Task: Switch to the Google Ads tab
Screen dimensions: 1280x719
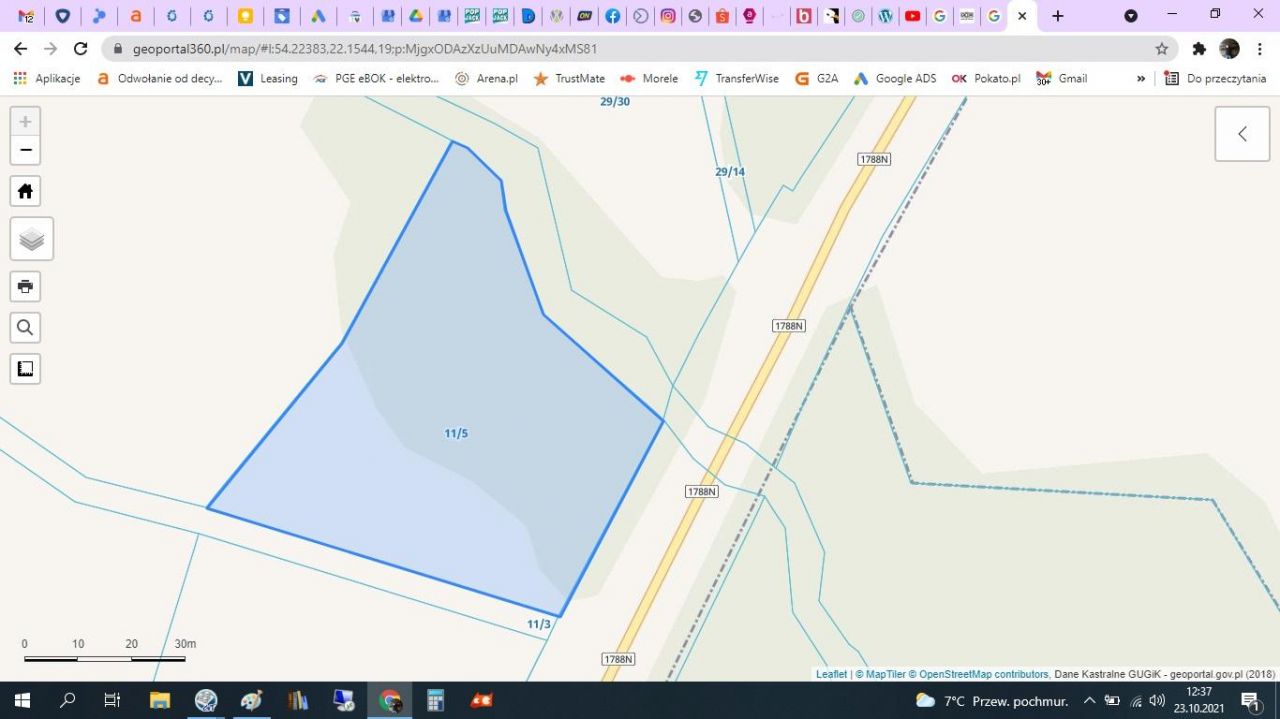Action: click(318, 16)
